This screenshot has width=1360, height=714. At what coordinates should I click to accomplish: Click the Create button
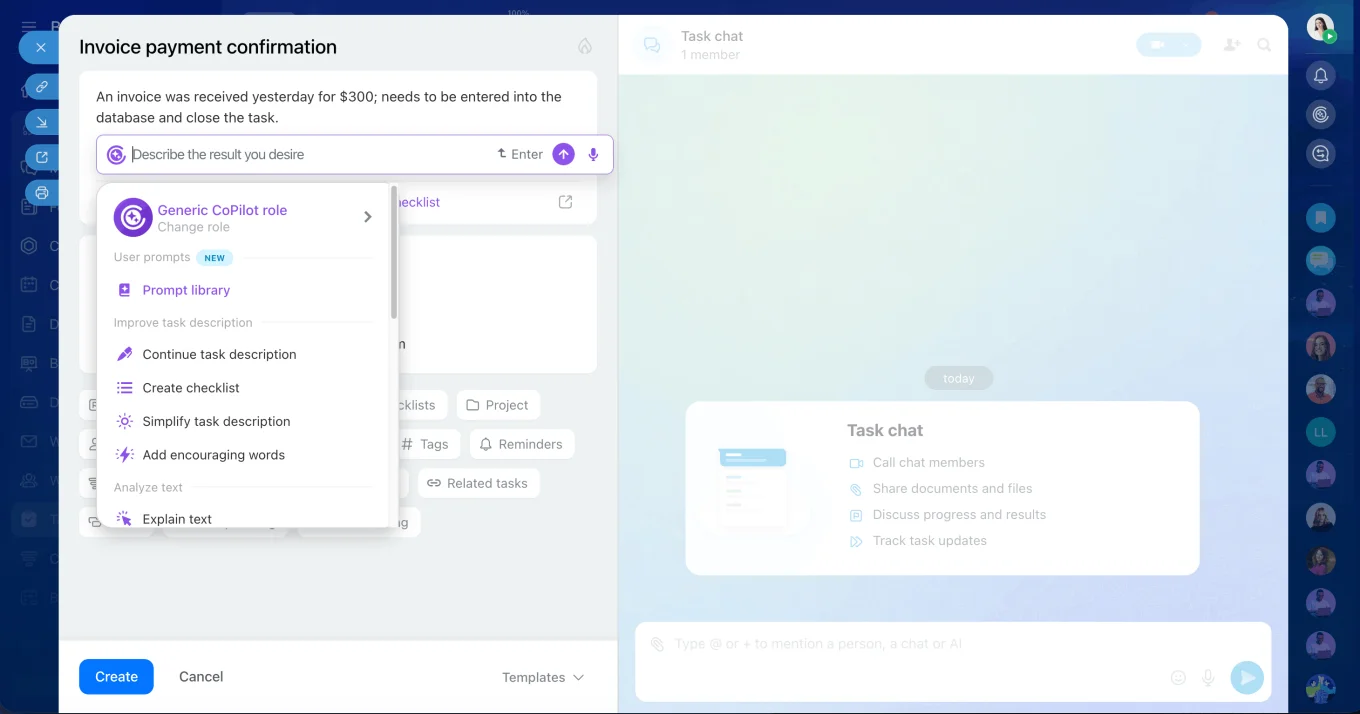(x=116, y=677)
